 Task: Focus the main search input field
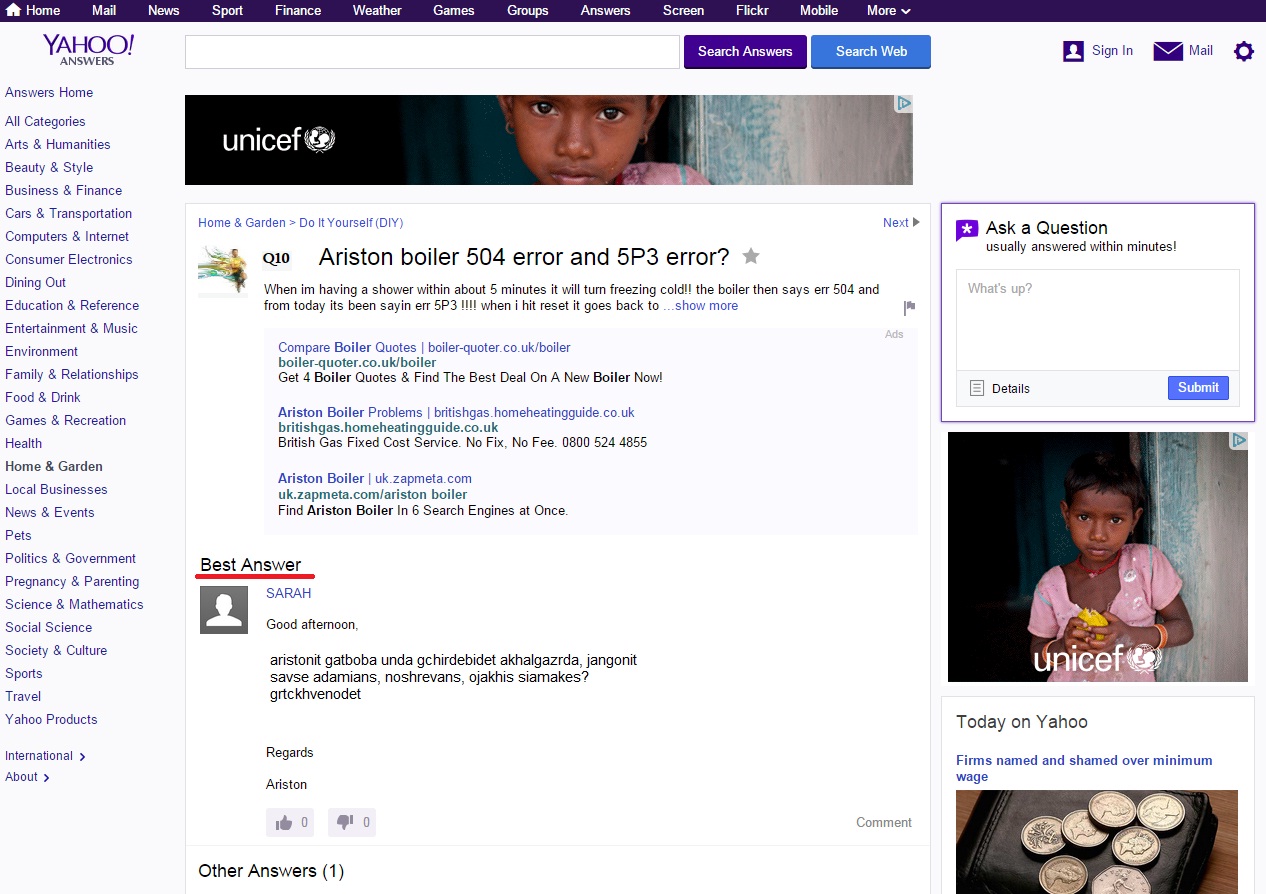432,52
